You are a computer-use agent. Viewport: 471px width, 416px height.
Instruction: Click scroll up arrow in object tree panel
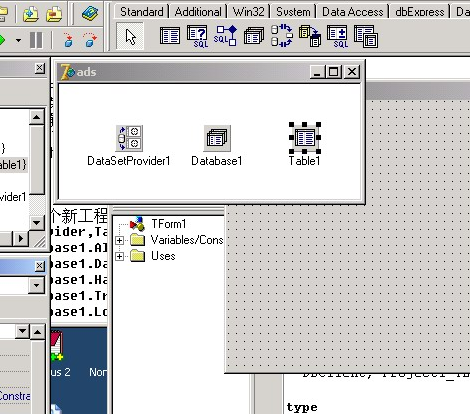click(36, 117)
